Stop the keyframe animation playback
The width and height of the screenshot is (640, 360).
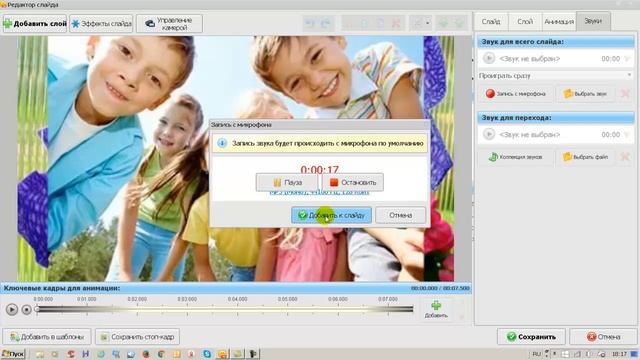click(x=27, y=309)
